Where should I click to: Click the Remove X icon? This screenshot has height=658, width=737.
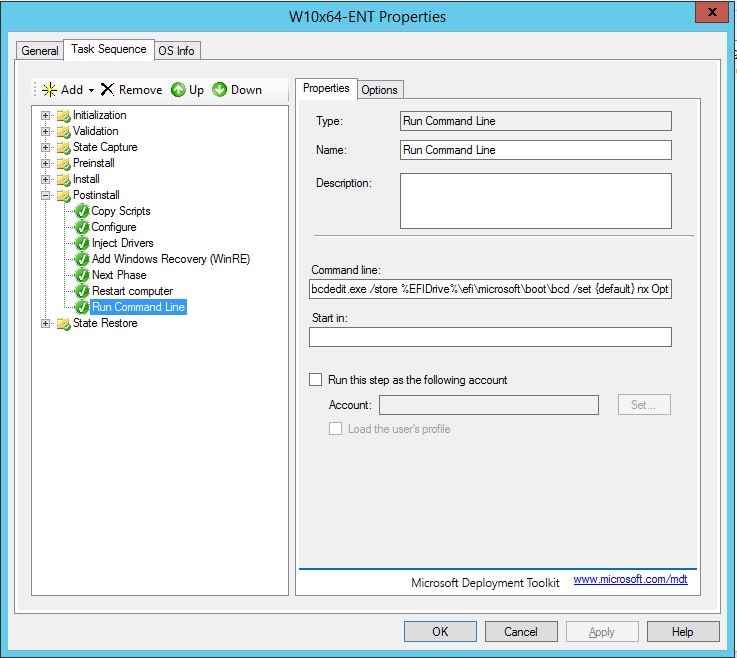click(x=108, y=89)
